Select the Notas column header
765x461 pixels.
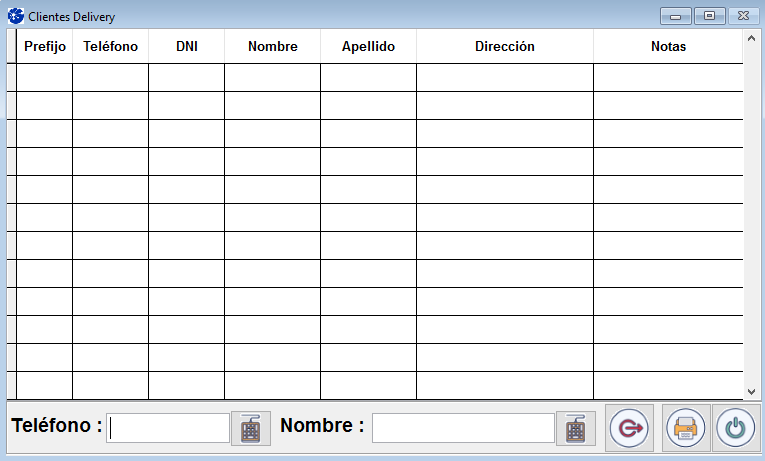(667, 47)
